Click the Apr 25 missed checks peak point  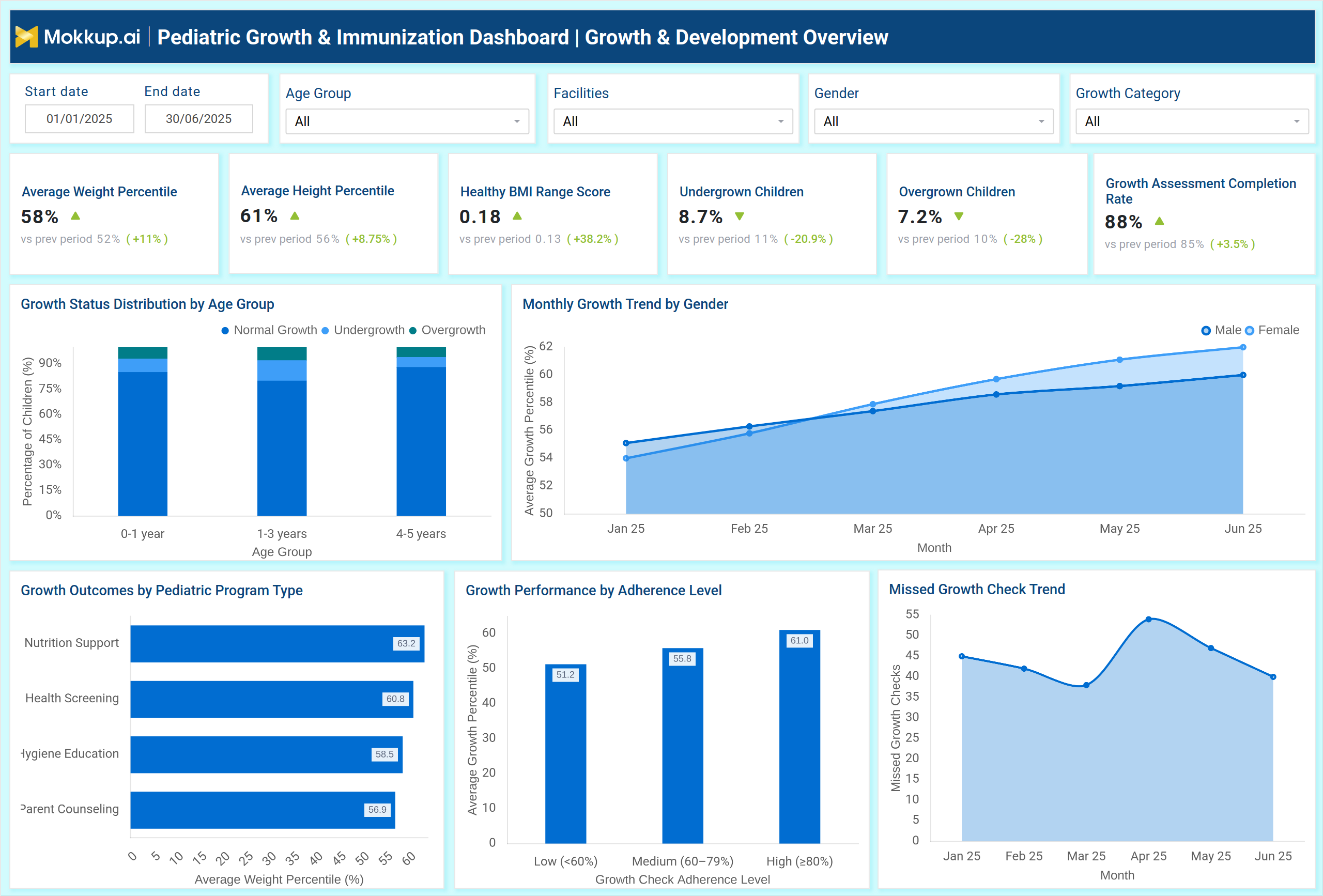point(1149,620)
